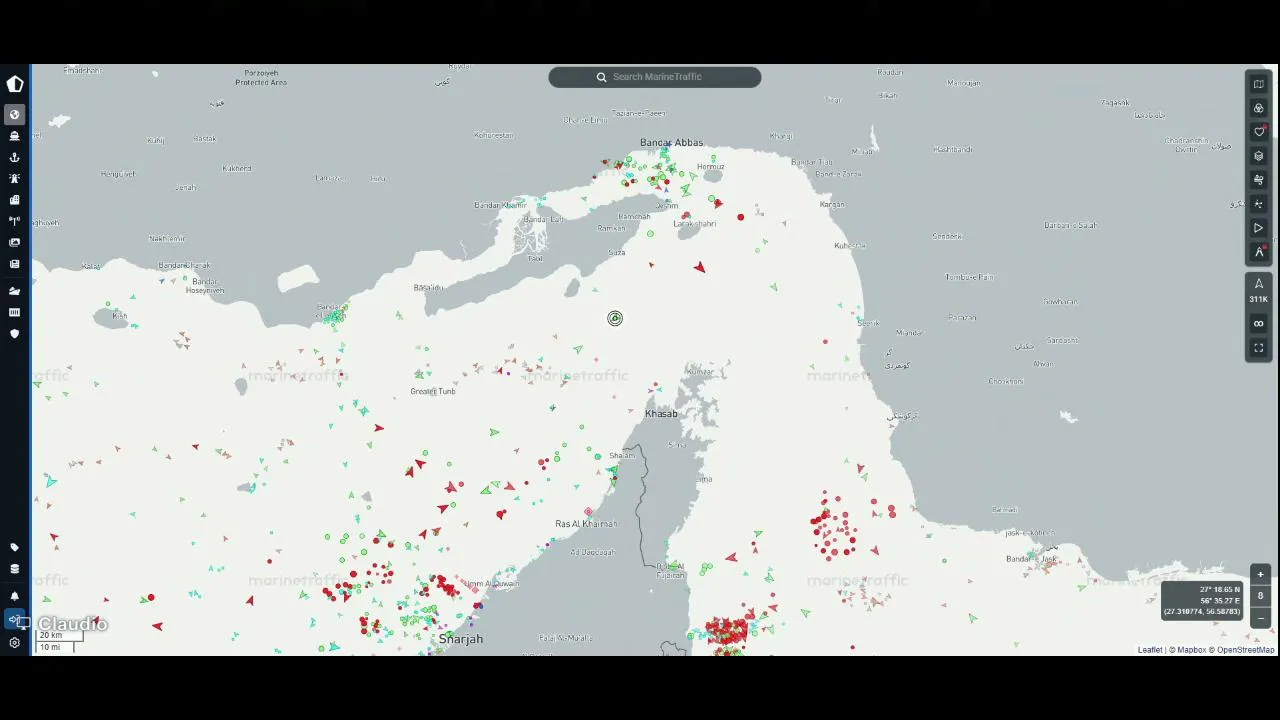Open the container tracking icon
This screenshot has width=1280, height=720.
click(14, 312)
